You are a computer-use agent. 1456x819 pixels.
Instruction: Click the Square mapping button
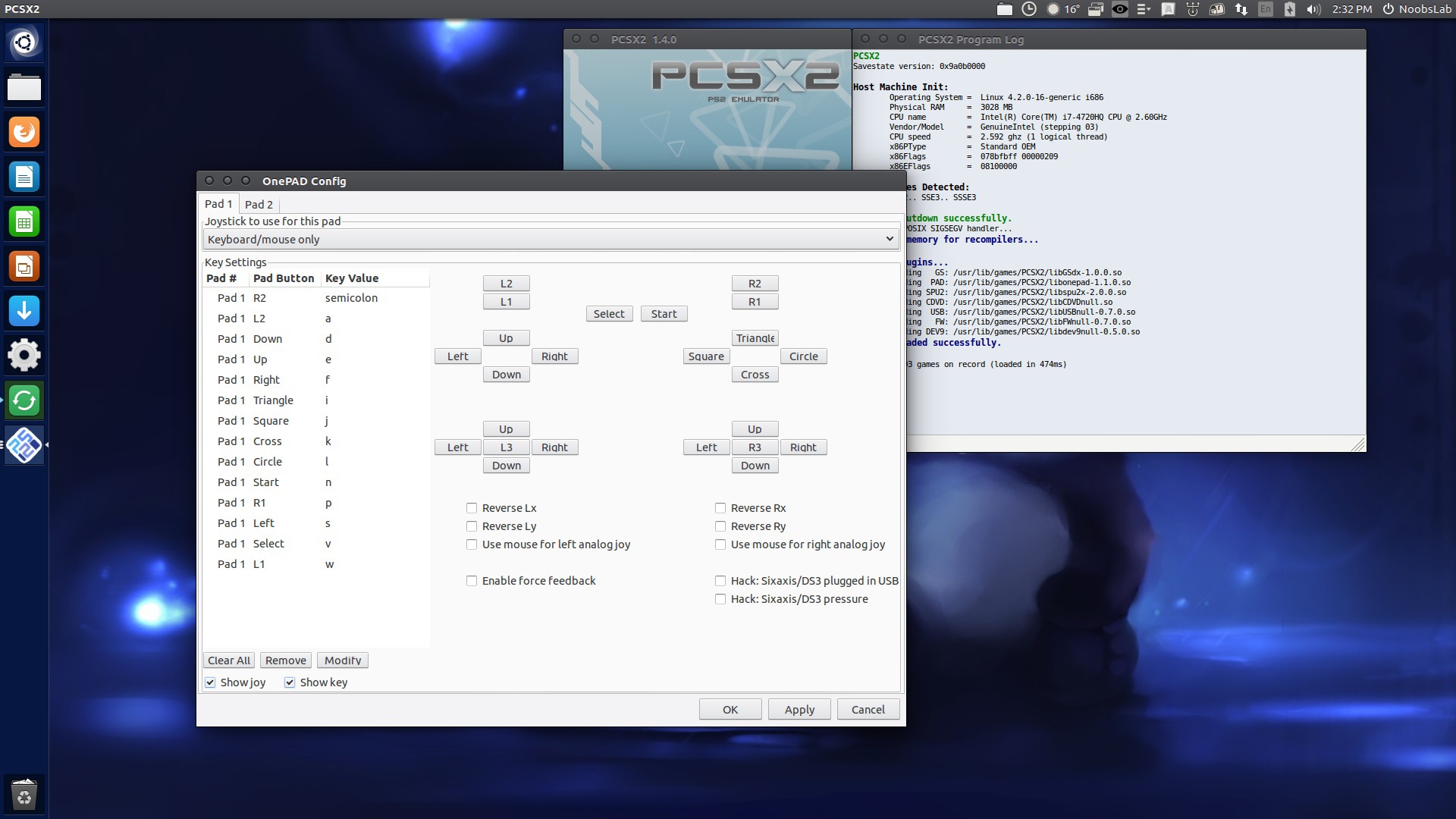(x=707, y=356)
